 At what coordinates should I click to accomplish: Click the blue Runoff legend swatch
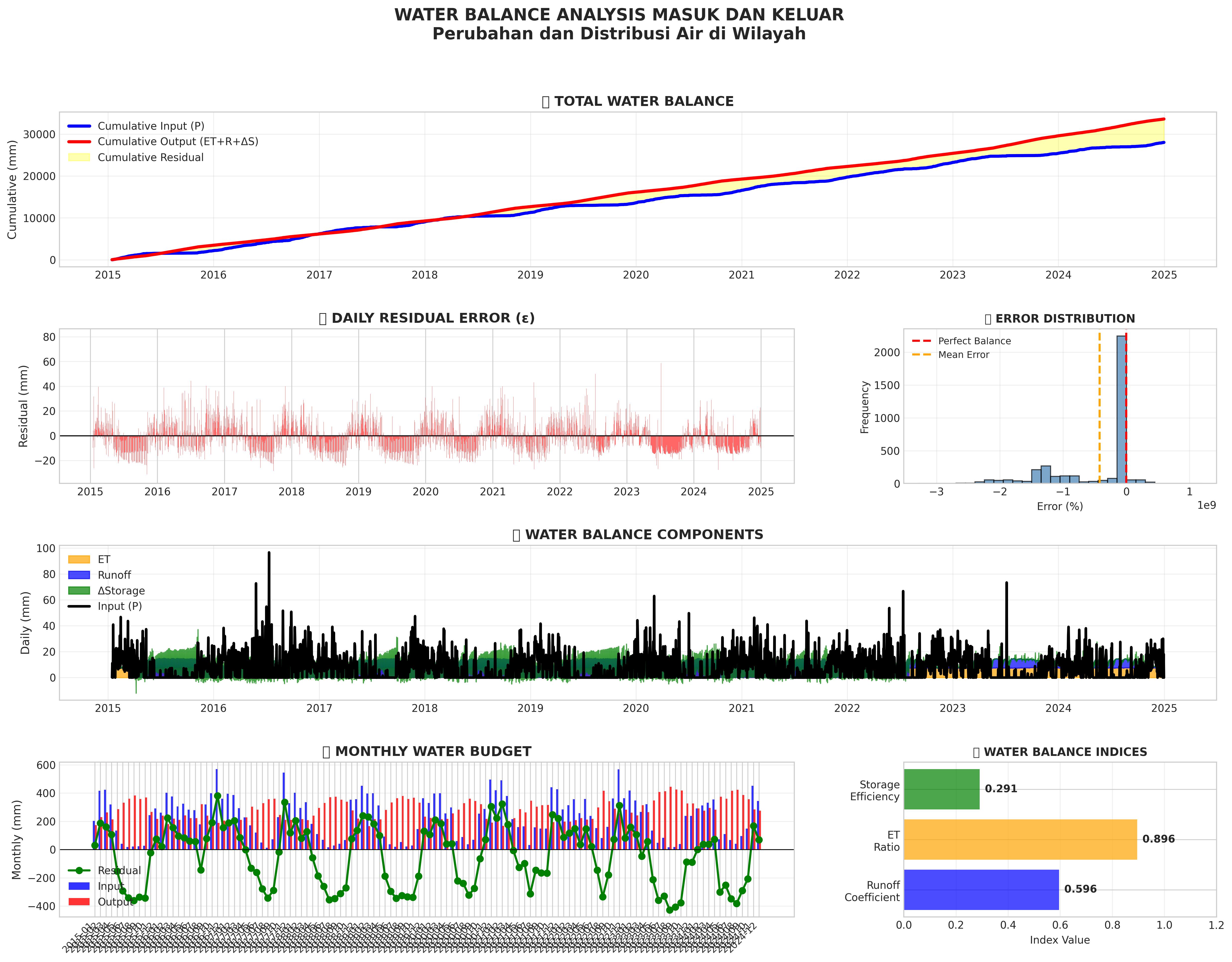79,575
